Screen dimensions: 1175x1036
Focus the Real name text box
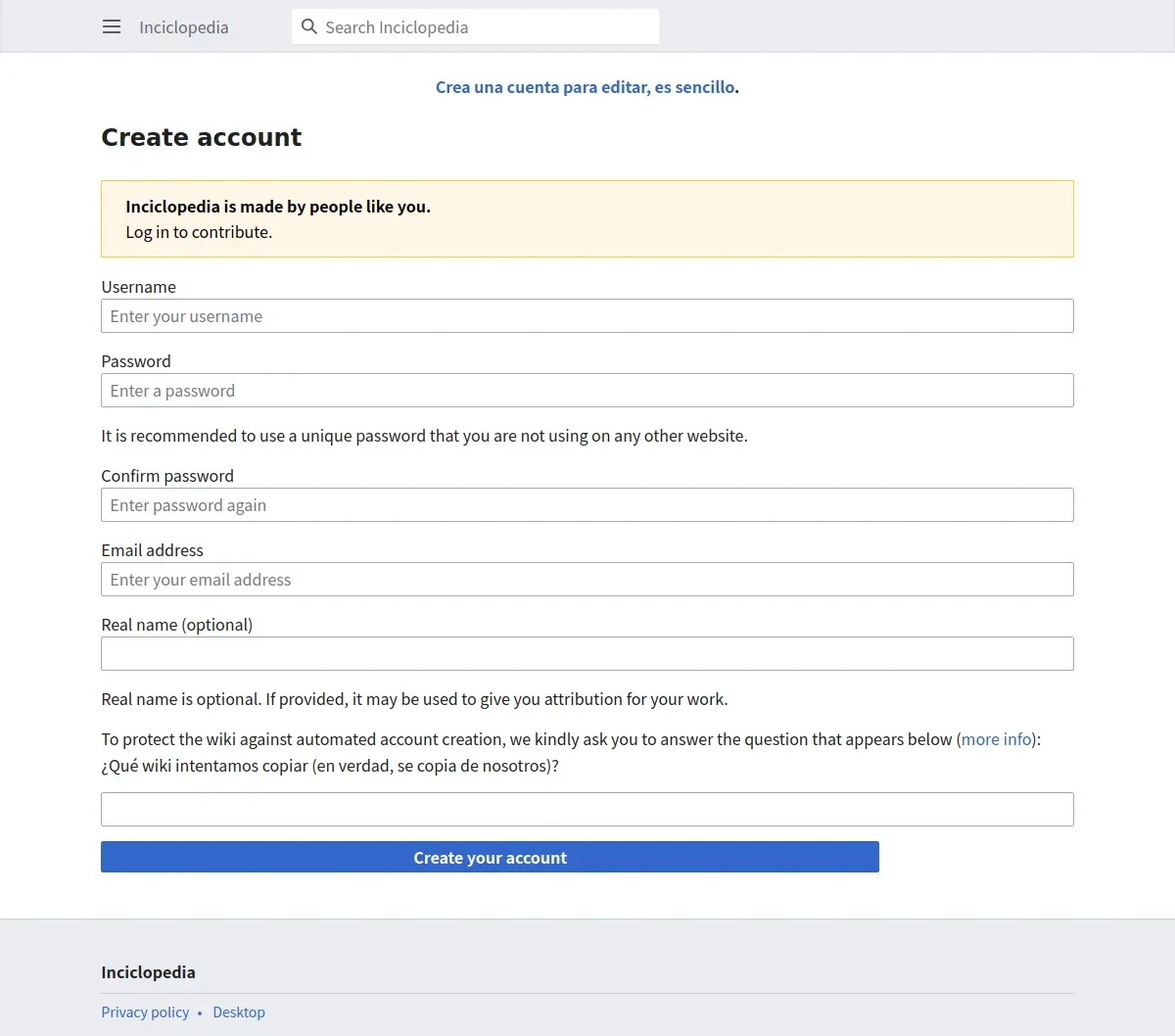pyautogui.click(x=587, y=654)
